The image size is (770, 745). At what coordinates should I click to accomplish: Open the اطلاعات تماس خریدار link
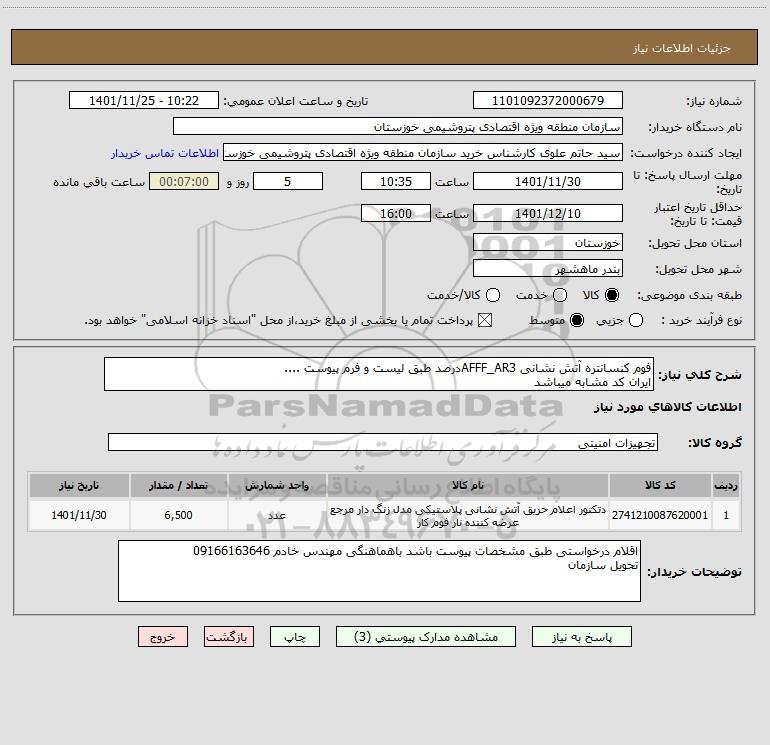[x=165, y=153]
